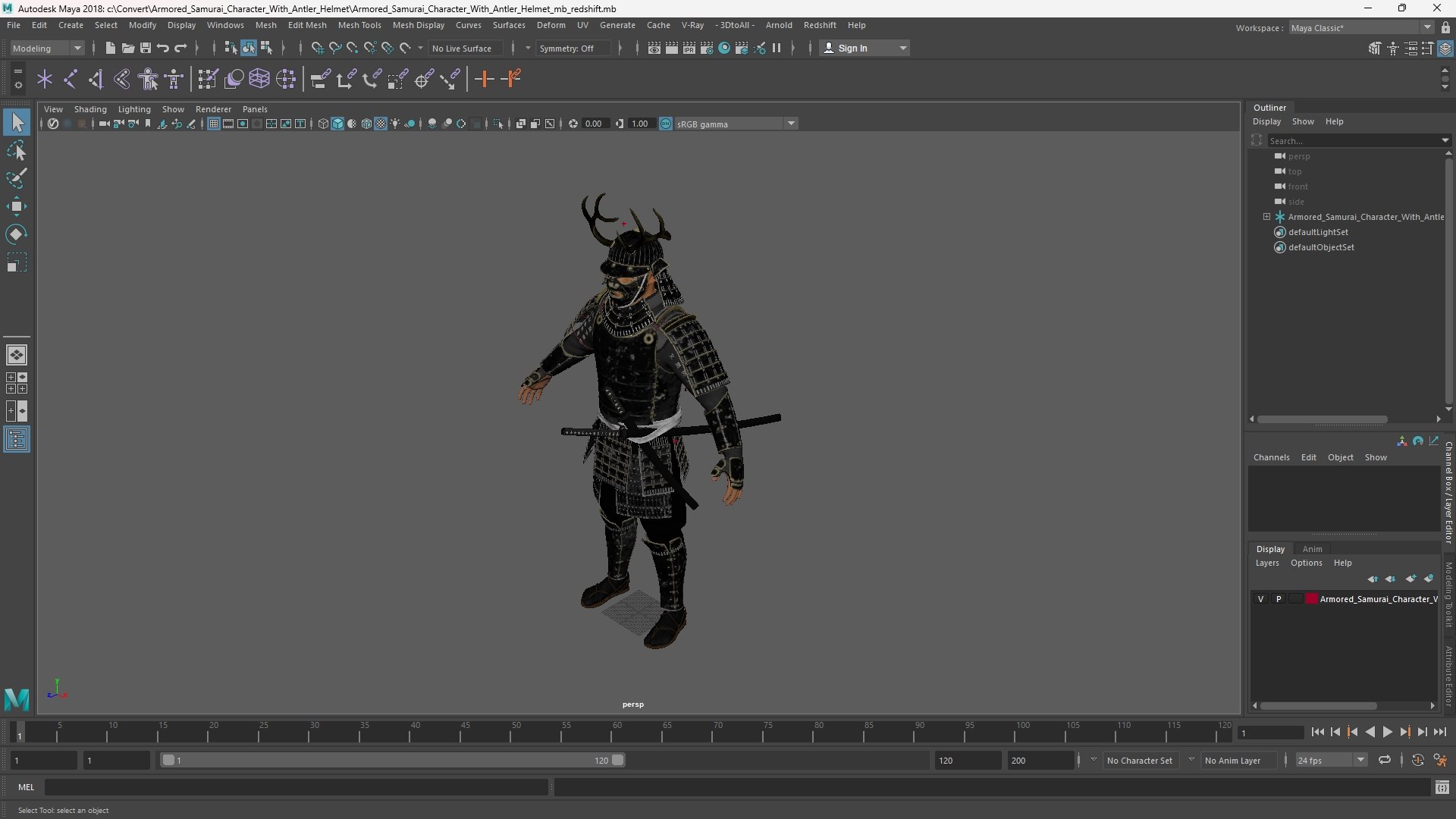
Task: Click the Snap to curves icon
Action: pyautogui.click(x=334, y=48)
